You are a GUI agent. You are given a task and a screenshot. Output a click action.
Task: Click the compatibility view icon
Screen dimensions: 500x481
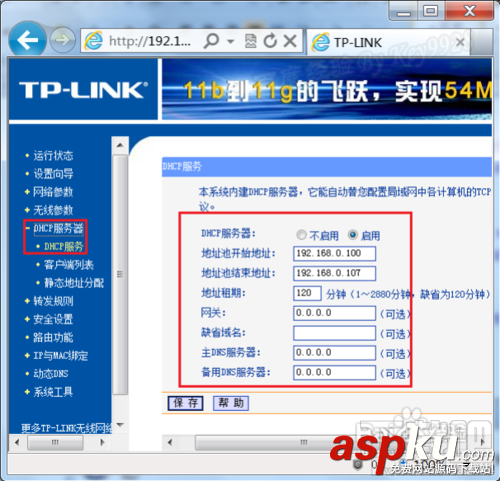click(250, 41)
